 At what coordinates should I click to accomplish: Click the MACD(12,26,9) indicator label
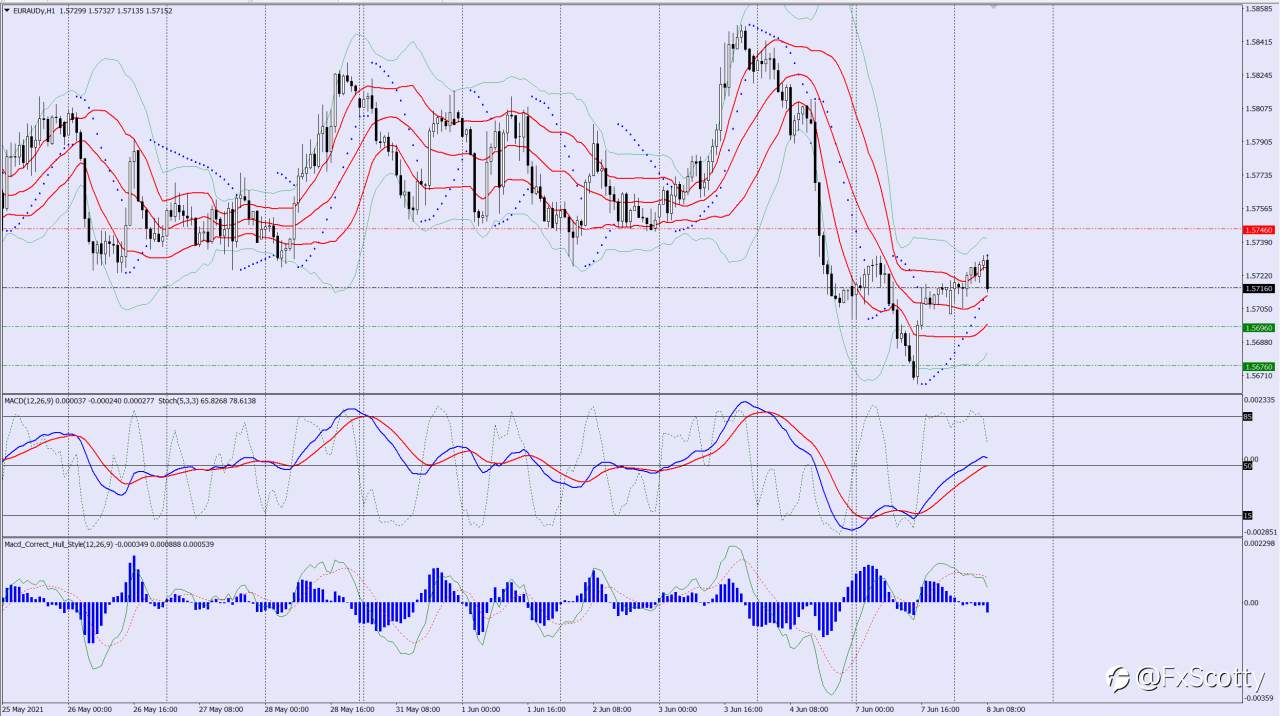point(27,400)
